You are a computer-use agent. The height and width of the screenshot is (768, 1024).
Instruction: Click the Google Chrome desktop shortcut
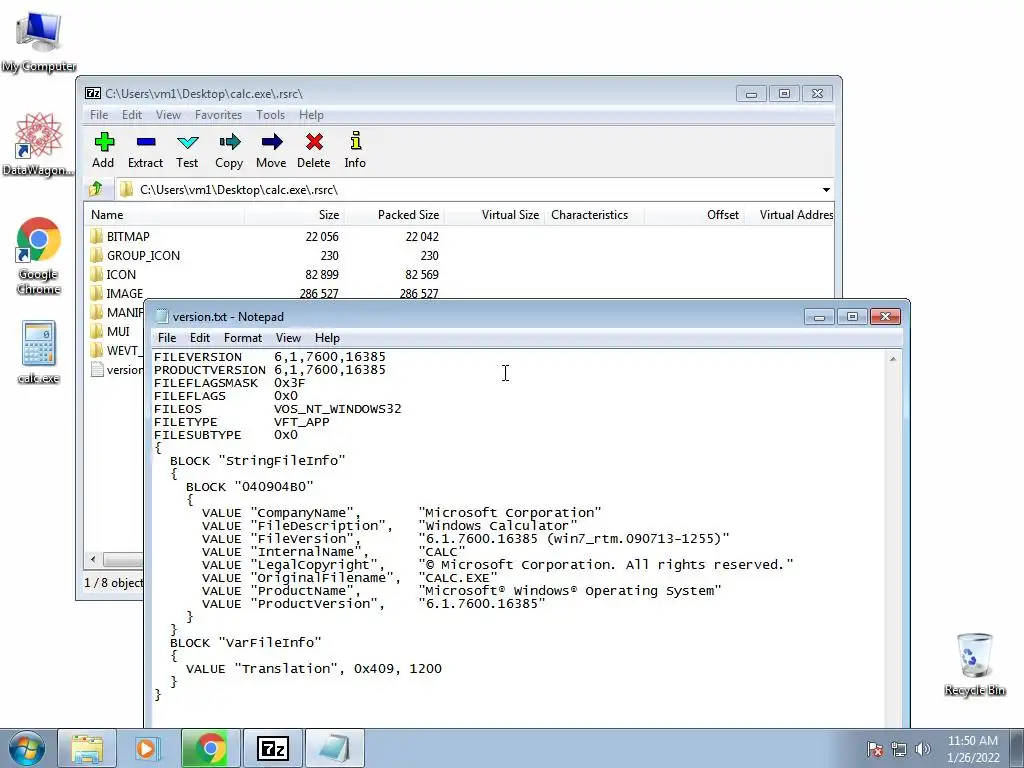tap(39, 256)
